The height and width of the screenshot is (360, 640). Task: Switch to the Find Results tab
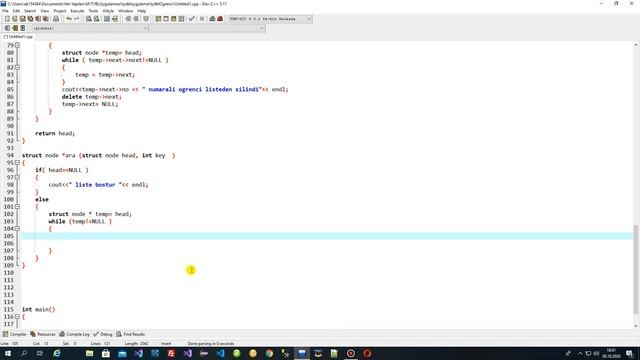click(x=131, y=334)
